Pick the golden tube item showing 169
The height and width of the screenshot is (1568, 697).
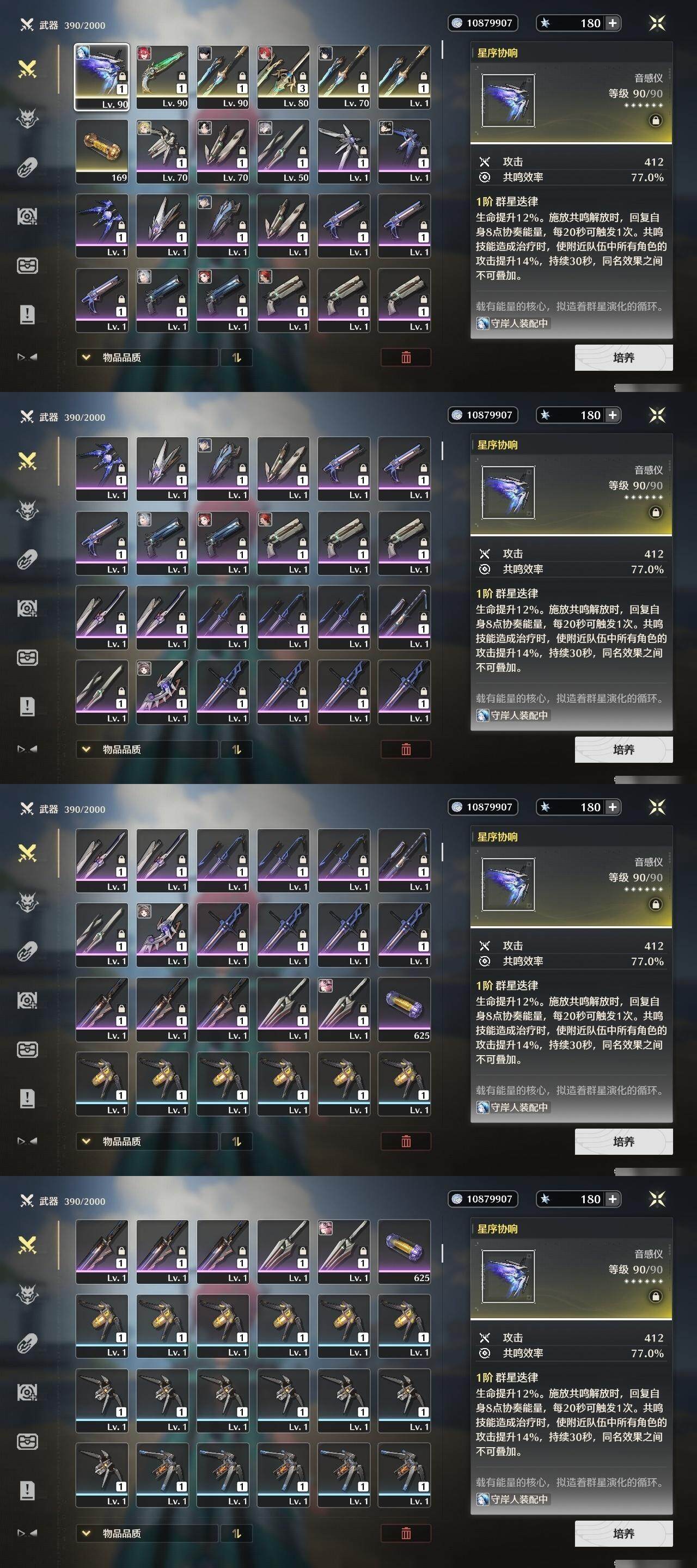102,151
